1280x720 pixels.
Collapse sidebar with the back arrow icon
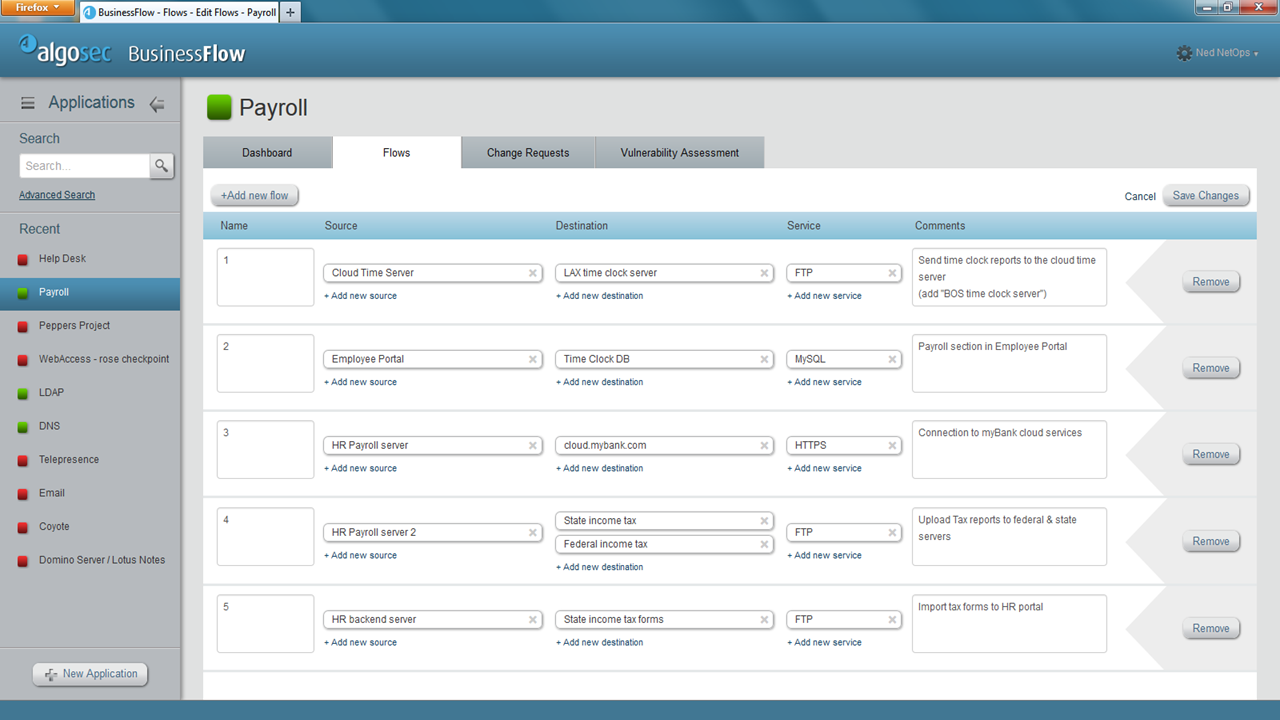point(157,103)
